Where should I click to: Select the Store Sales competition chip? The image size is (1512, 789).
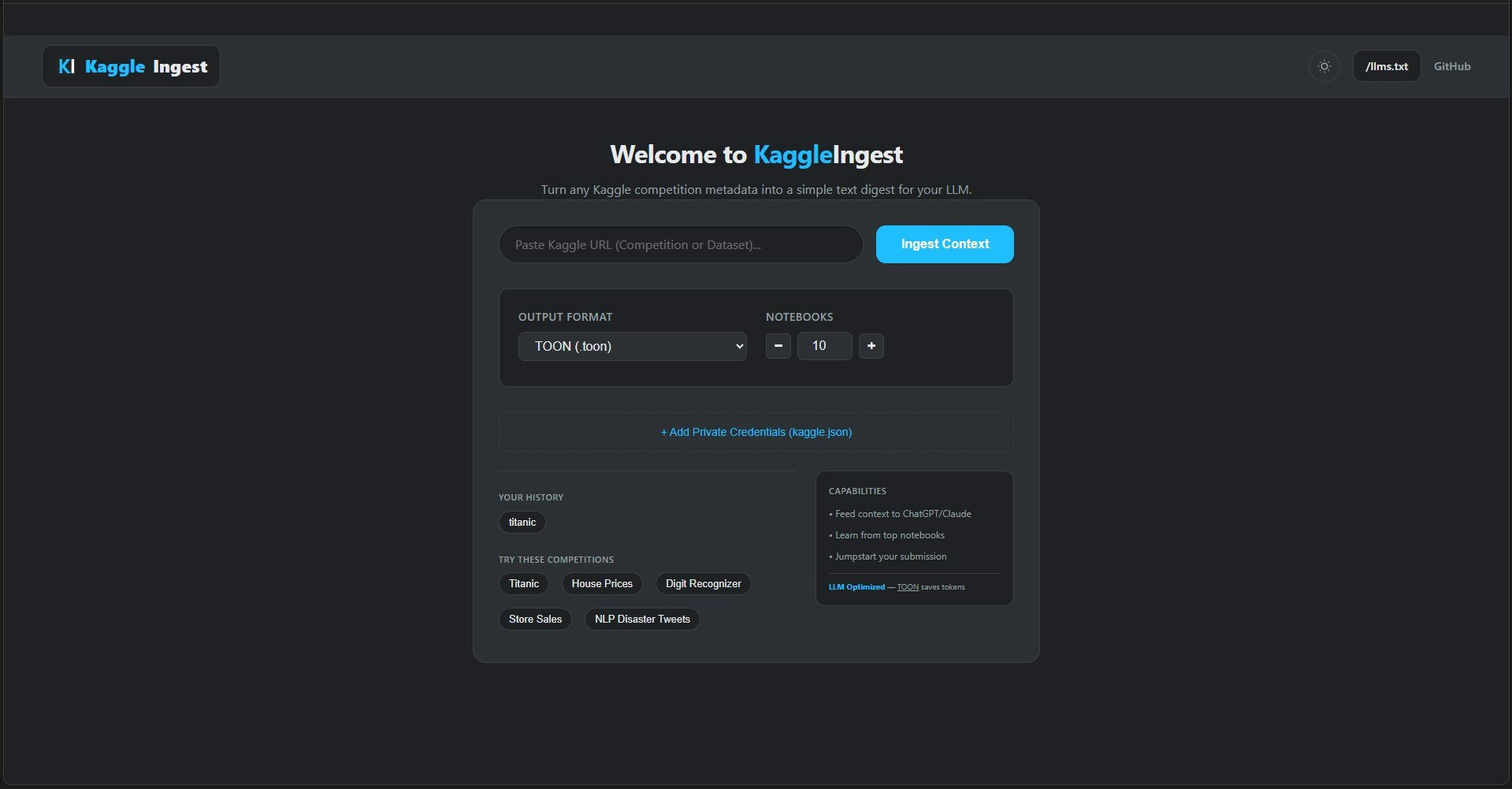click(x=534, y=619)
